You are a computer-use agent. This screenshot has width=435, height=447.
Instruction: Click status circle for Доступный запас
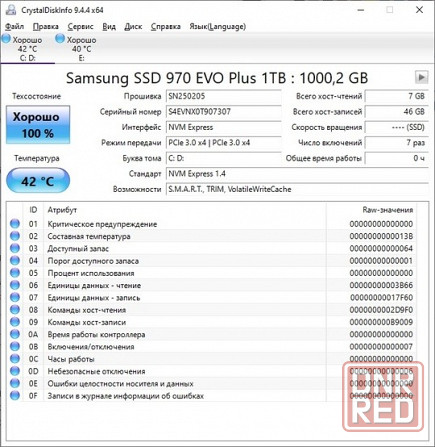click(15, 248)
